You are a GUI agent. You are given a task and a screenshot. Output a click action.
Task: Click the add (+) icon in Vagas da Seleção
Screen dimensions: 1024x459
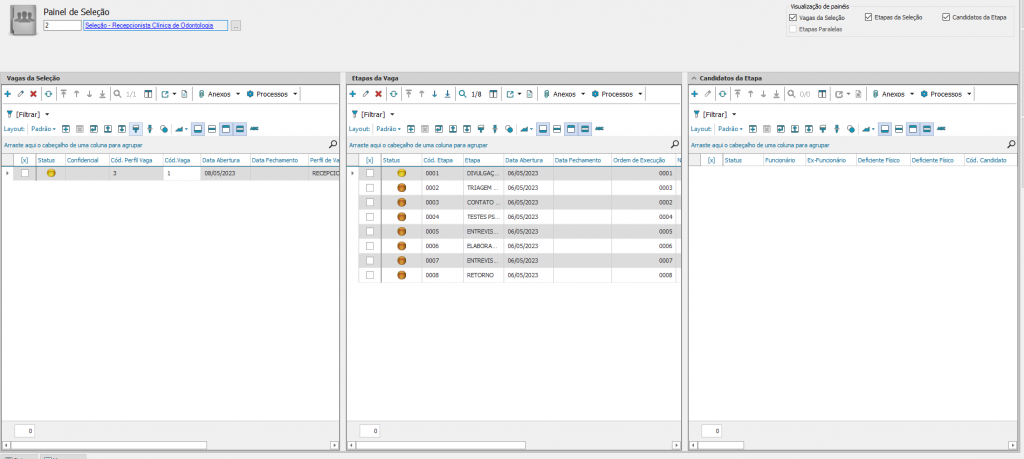[8, 94]
